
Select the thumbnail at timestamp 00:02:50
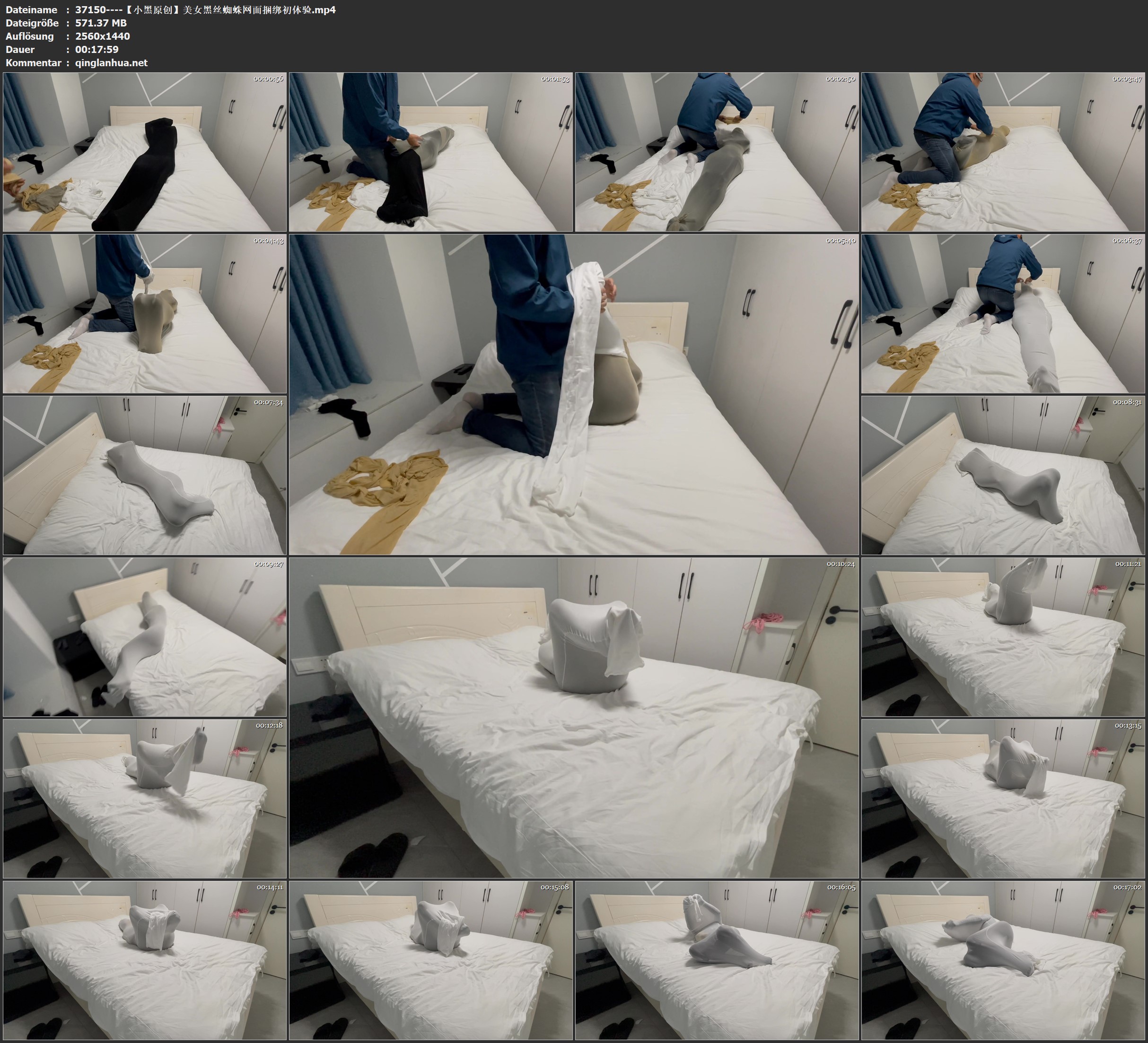point(716,152)
